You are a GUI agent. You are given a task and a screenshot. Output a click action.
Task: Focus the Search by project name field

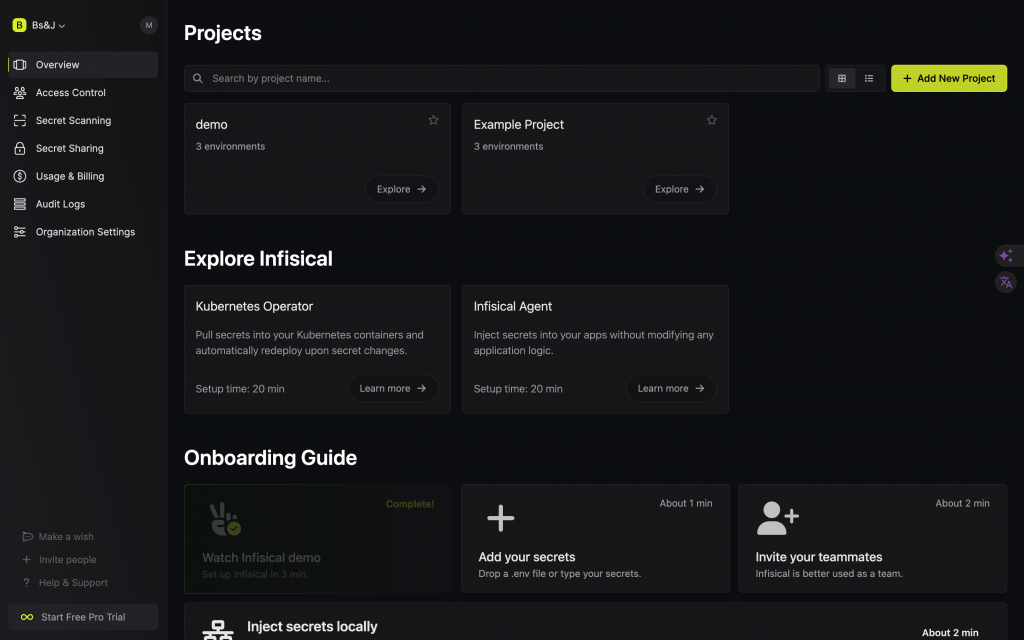[502, 78]
